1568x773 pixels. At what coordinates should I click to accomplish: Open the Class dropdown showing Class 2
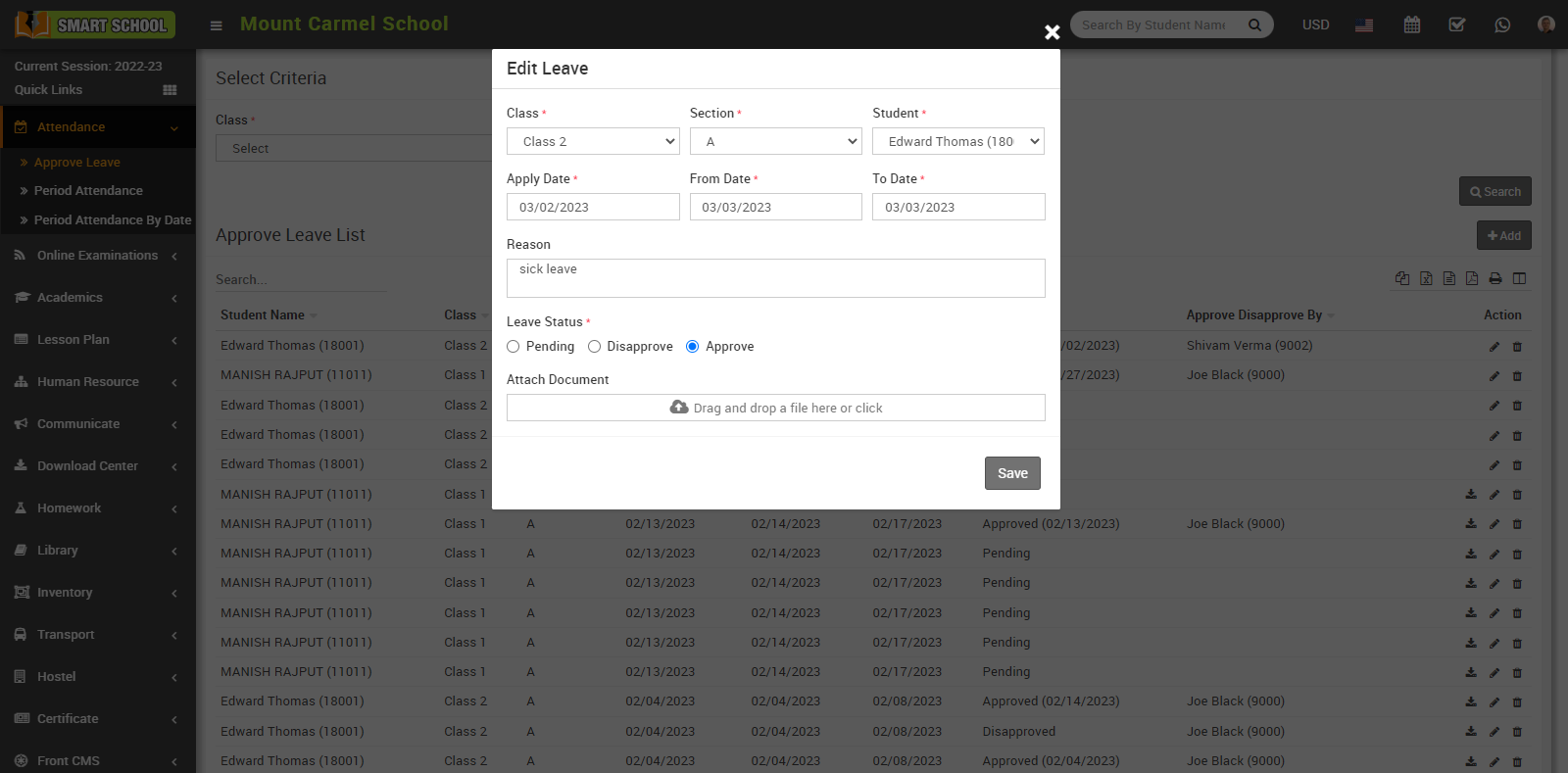click(593, 141)
